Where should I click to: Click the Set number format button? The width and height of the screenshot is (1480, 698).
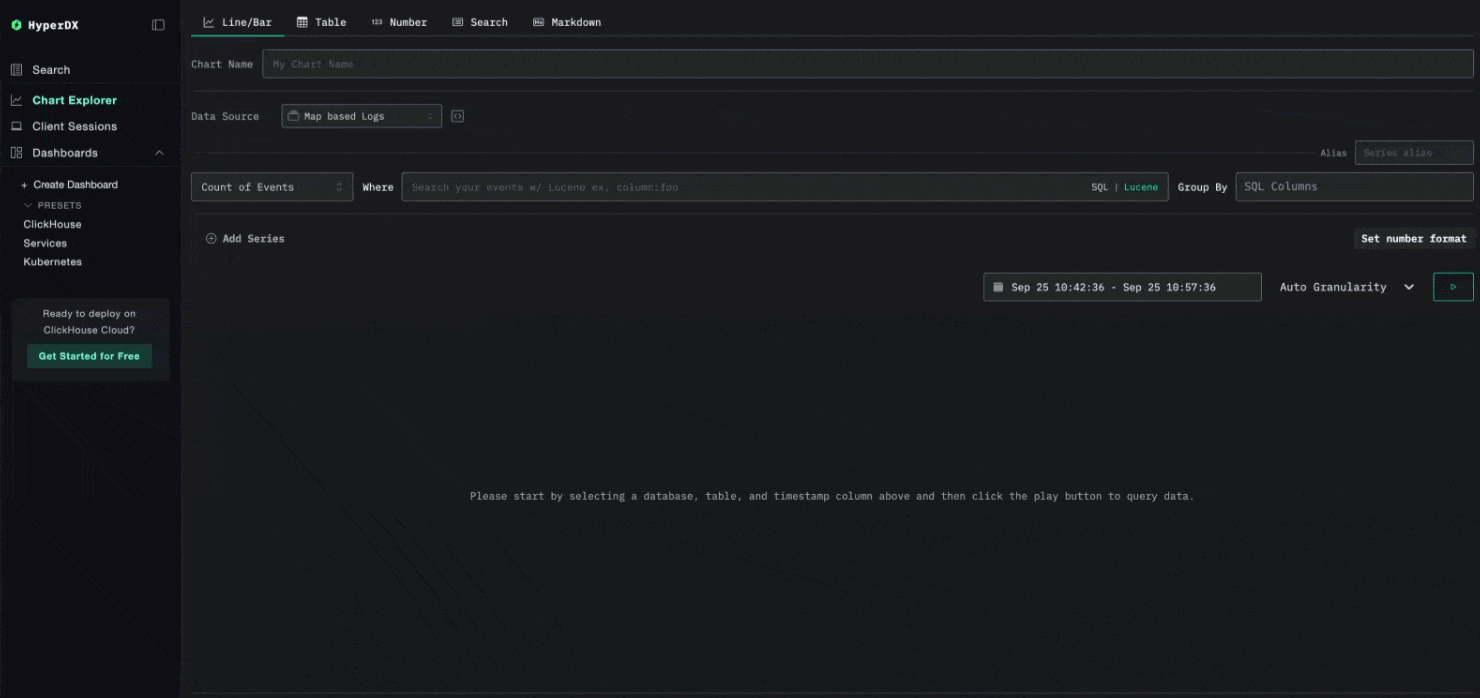pyautogui.click(x=1413, y=239)
